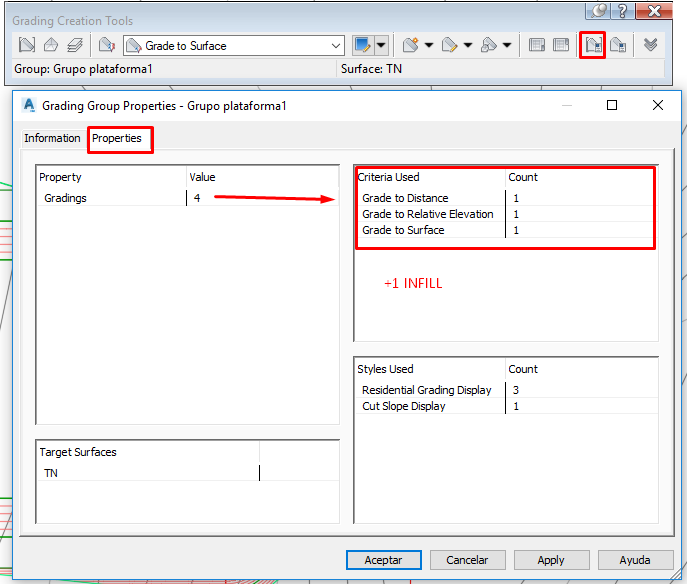Click the Residential Grading Display count 3
687x584 pixels.
[x=516, y=390]
